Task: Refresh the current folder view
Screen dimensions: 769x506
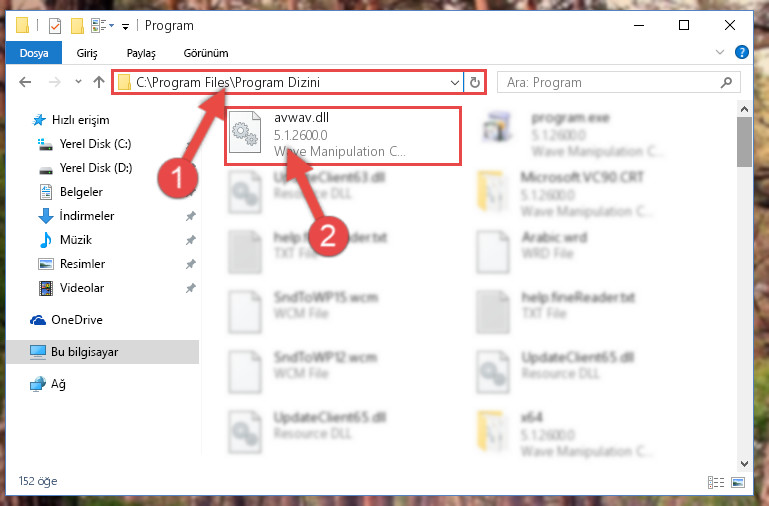Action: [474, 82]
